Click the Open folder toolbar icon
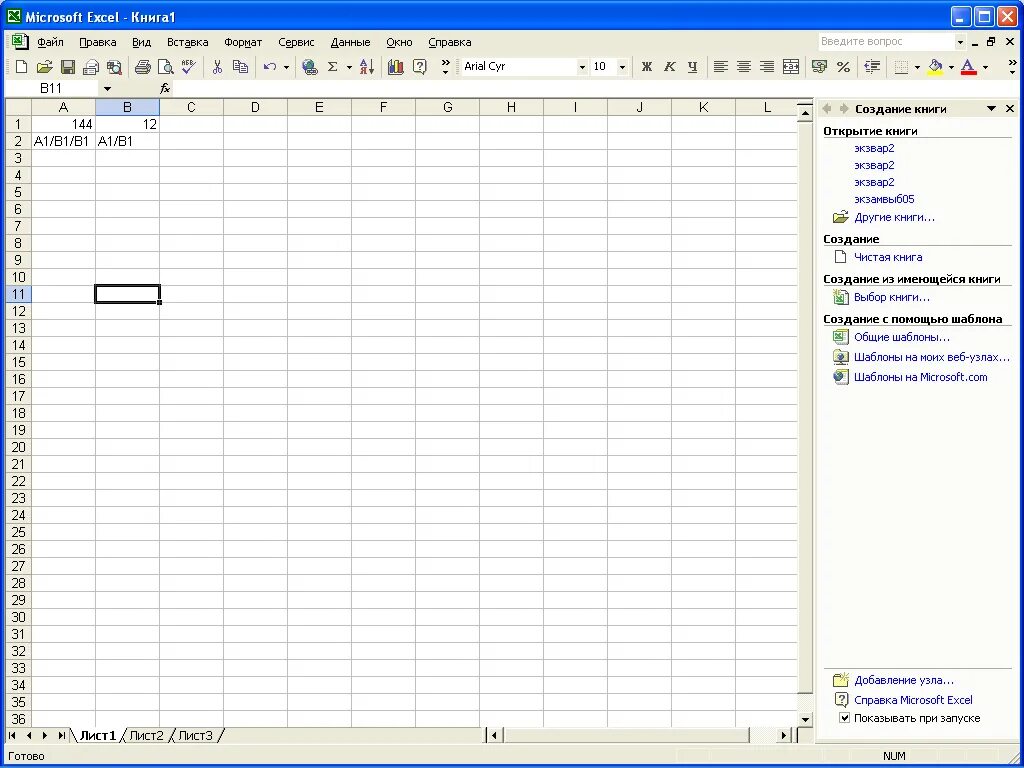Viewport: 1024px width, 768px height. (44, 67)
